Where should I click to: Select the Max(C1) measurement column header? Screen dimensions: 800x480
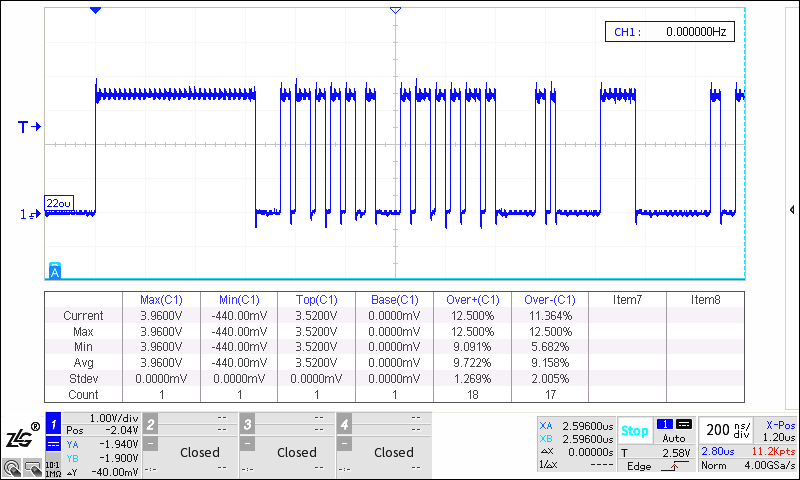[x=161, y=299]
